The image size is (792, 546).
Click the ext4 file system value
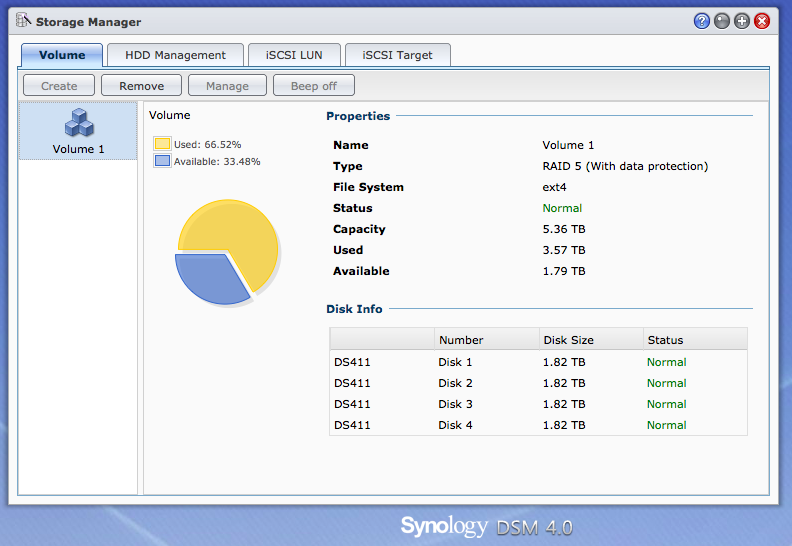554,187
